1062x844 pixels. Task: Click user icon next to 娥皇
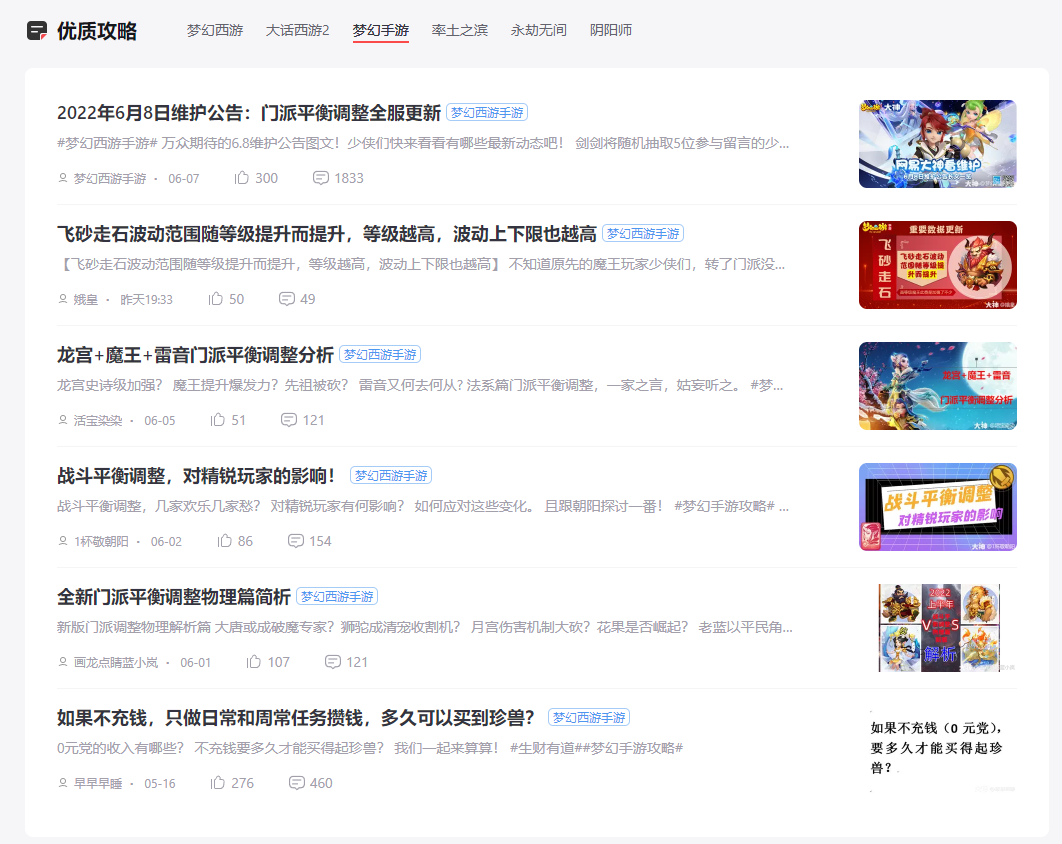click(x=63, y=299)
